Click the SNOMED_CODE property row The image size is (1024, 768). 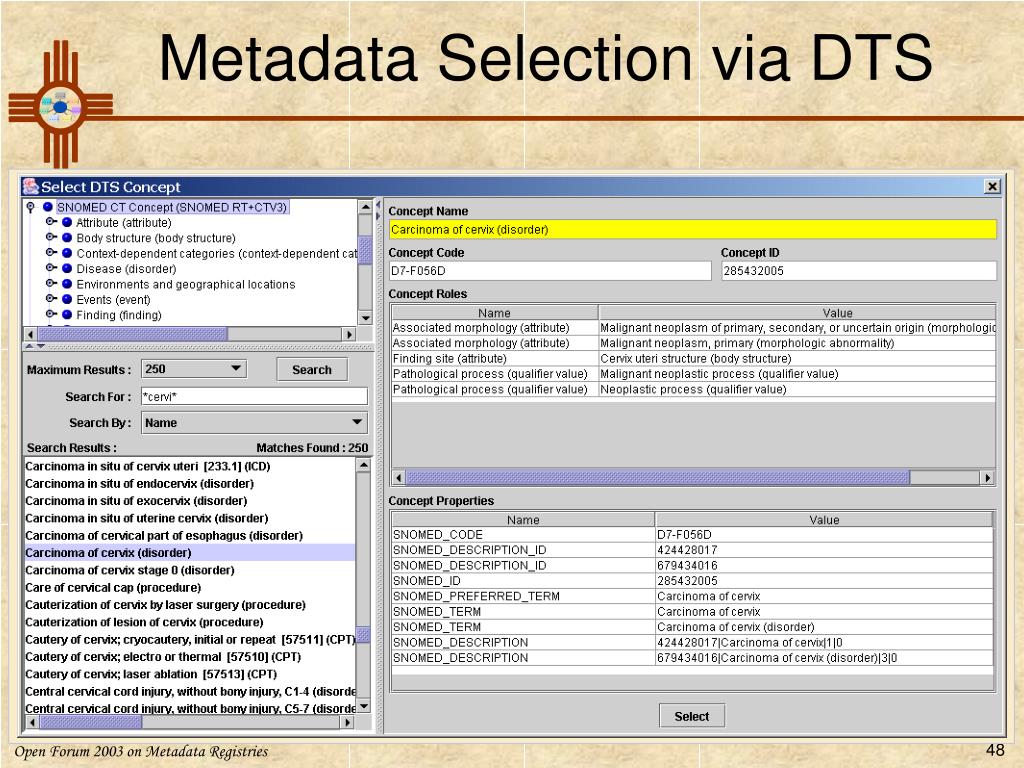[x=692, y=534]
